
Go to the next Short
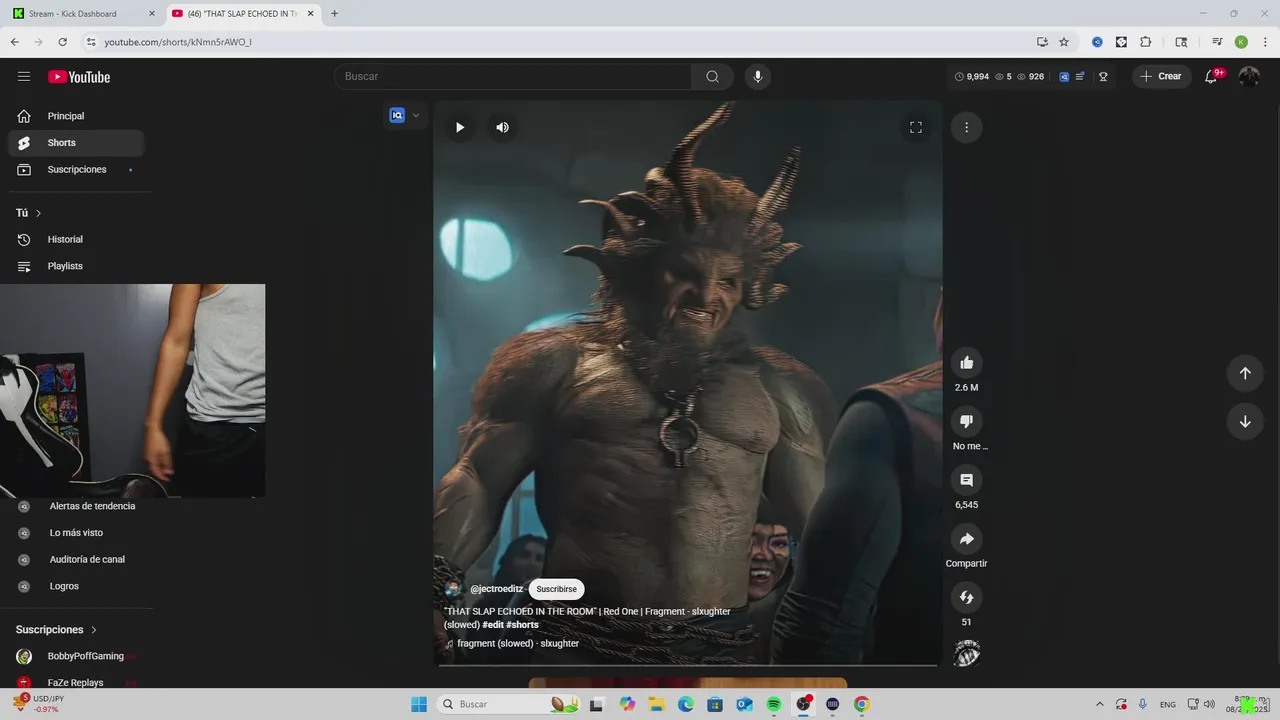[1245, 422]
